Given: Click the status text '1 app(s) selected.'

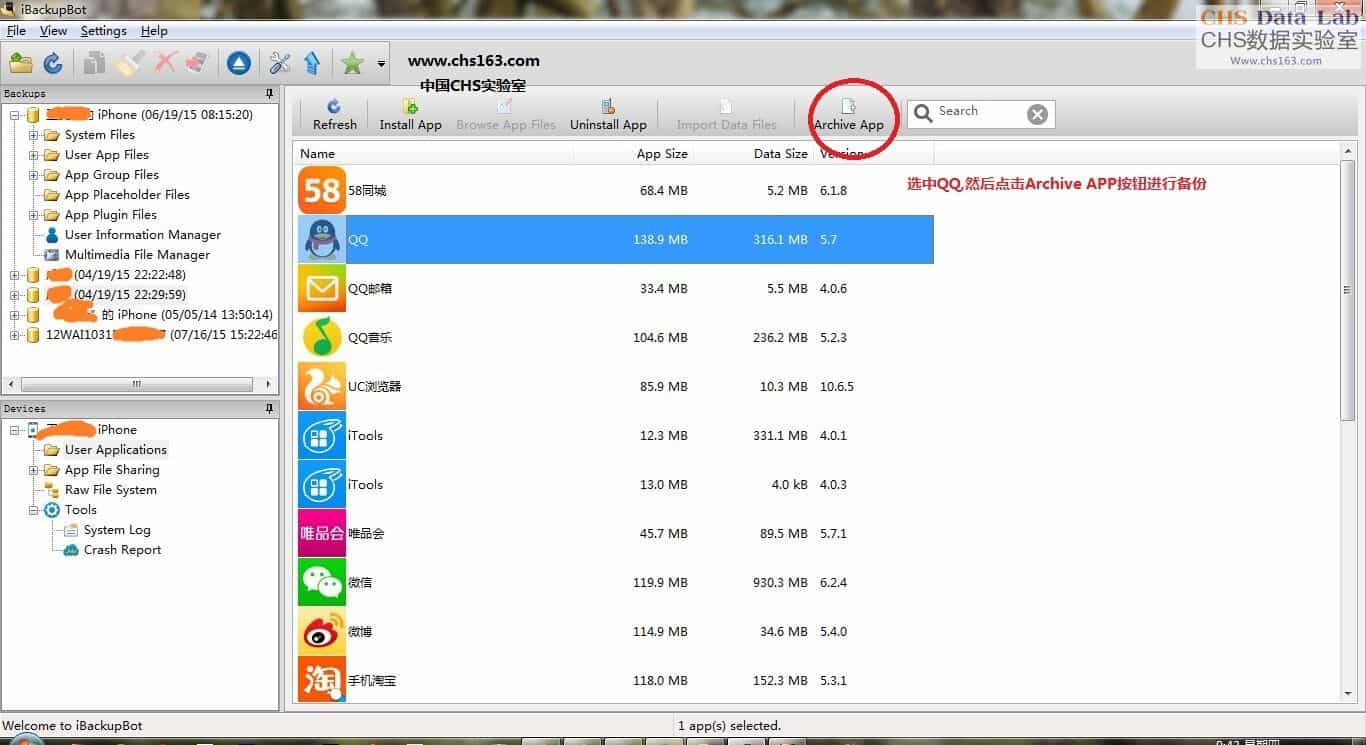Looking at the screenshot, I should click(729, 726).
